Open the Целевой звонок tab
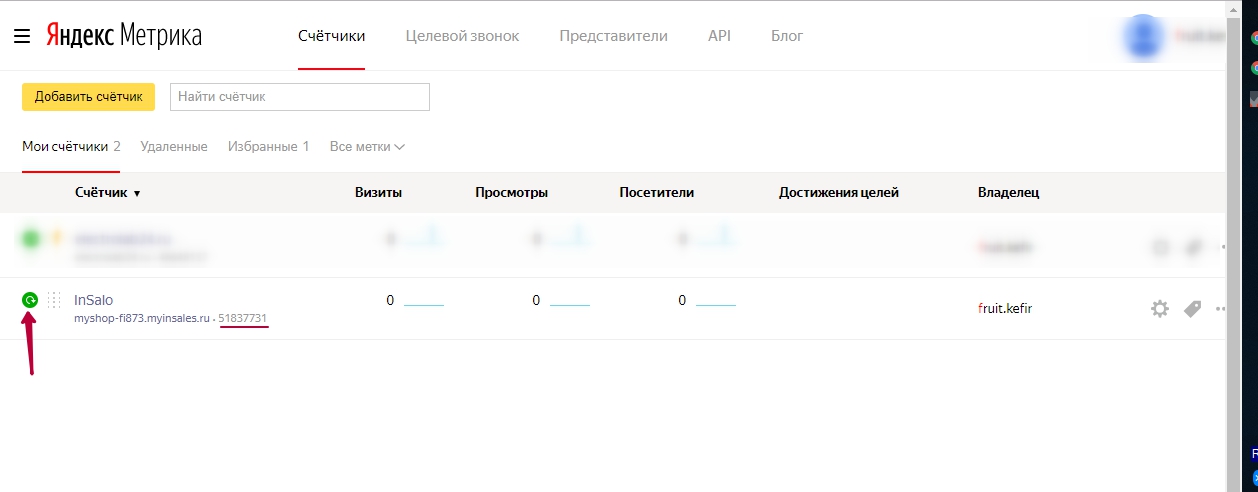 462,36
